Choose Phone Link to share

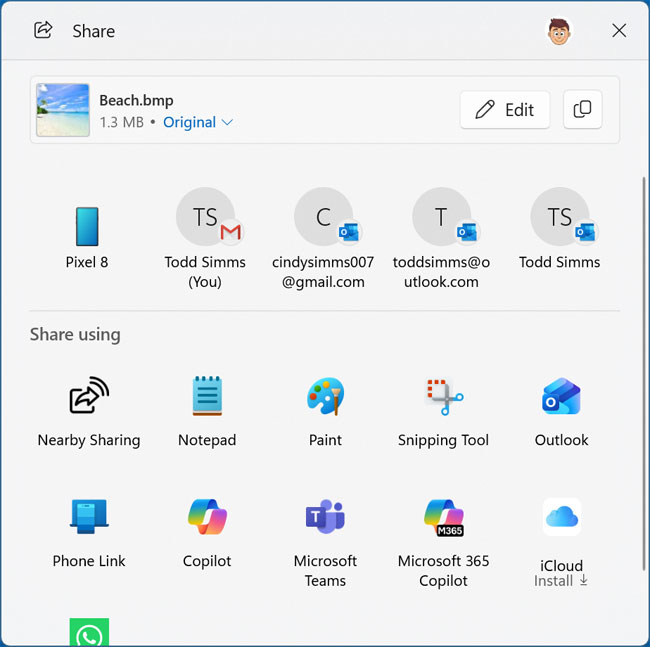coord(89,518)
